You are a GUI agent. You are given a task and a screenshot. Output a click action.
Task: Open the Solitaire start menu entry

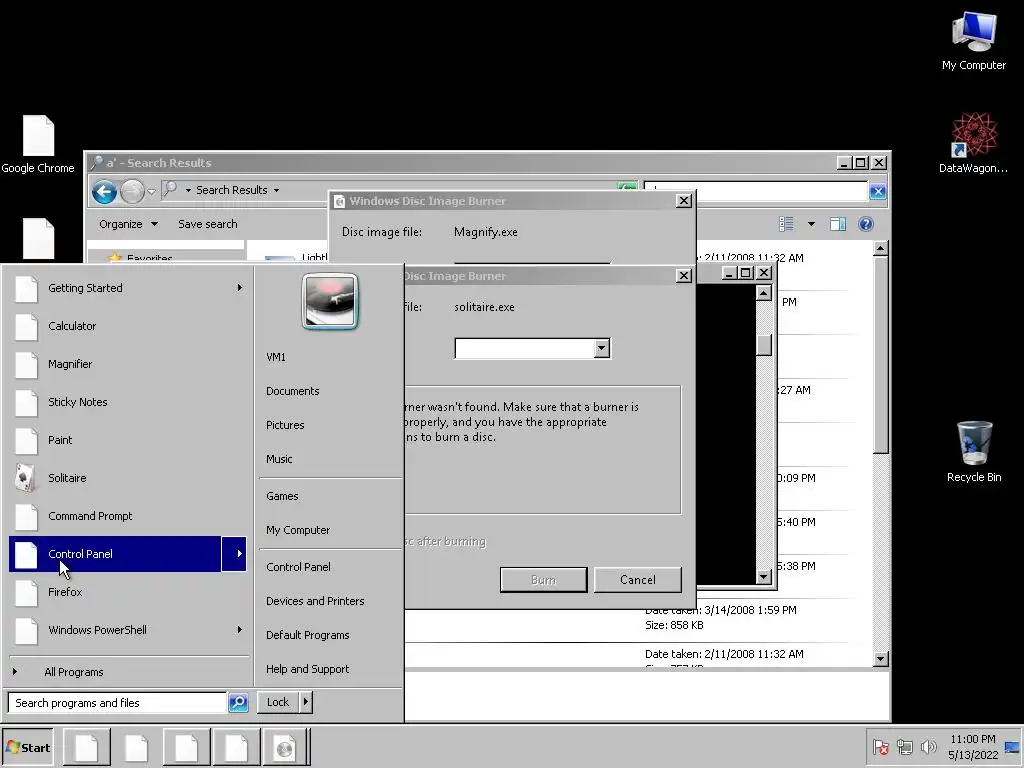[128, 478]
